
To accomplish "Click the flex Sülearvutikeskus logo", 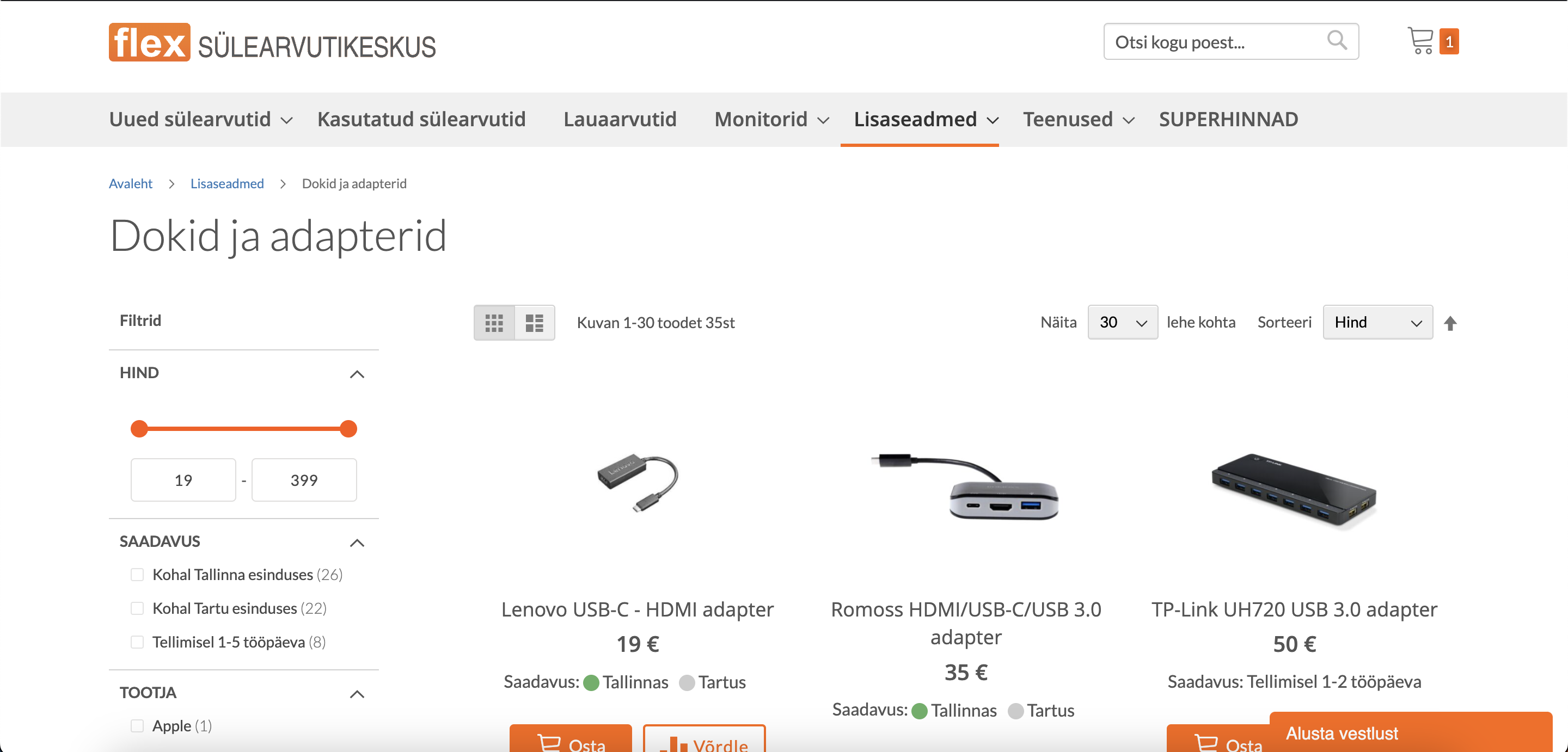I will click(x=272, y=42).
